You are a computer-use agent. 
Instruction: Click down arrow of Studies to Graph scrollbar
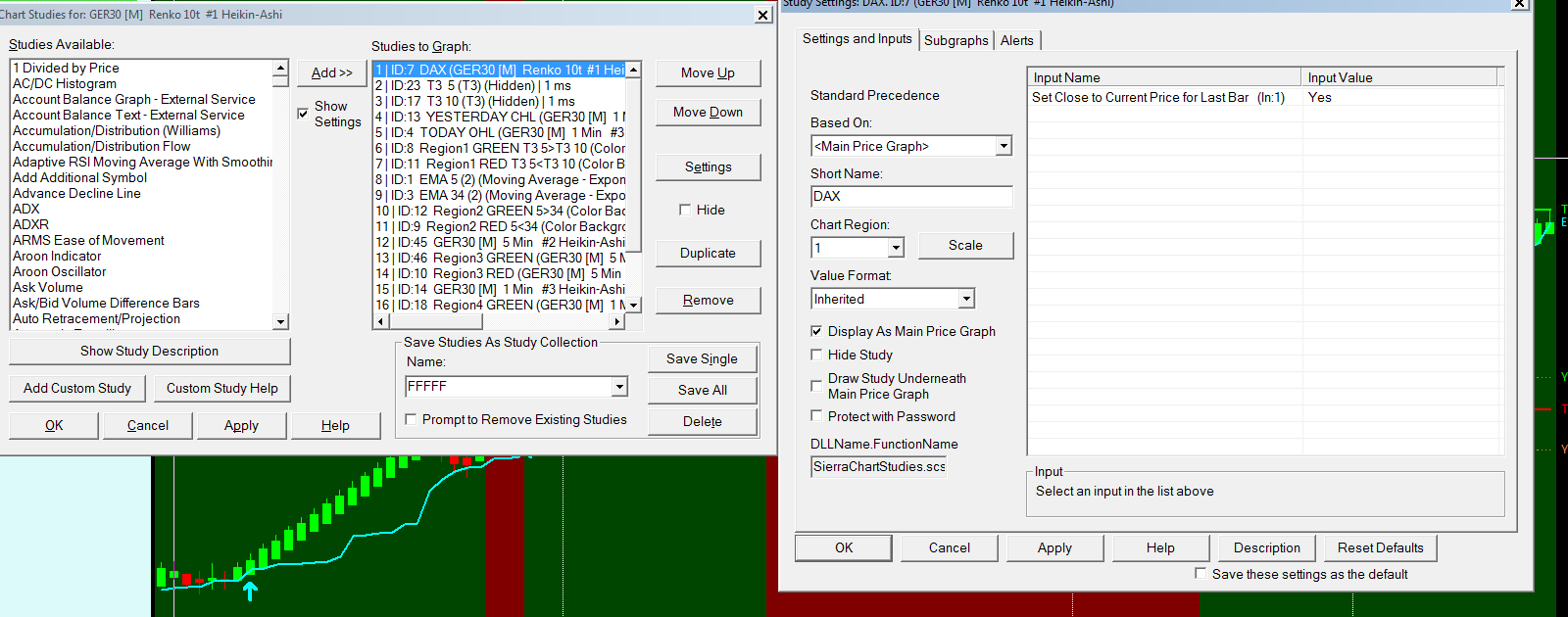click(633, 305)
